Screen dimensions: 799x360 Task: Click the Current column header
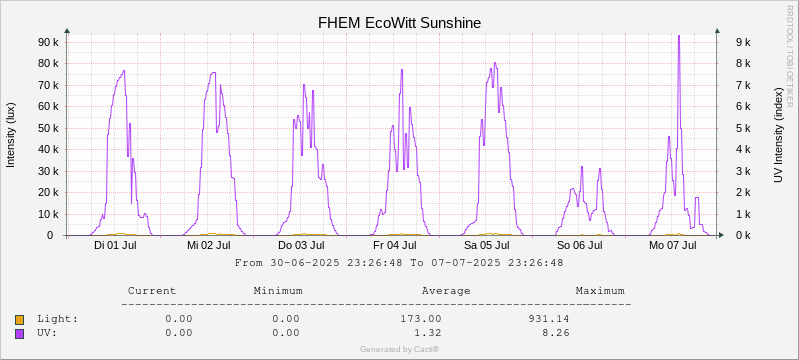coord(152,291)
